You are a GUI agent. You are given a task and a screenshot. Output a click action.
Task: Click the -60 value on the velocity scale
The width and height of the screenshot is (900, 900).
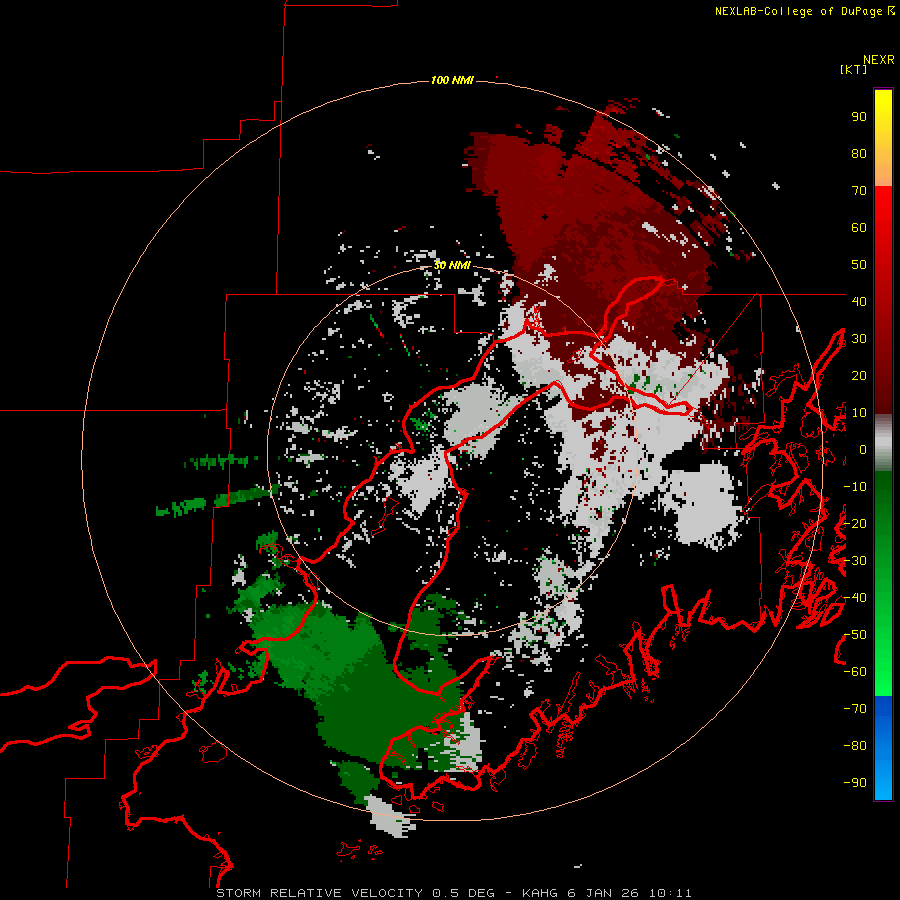[x=855, y=672]
